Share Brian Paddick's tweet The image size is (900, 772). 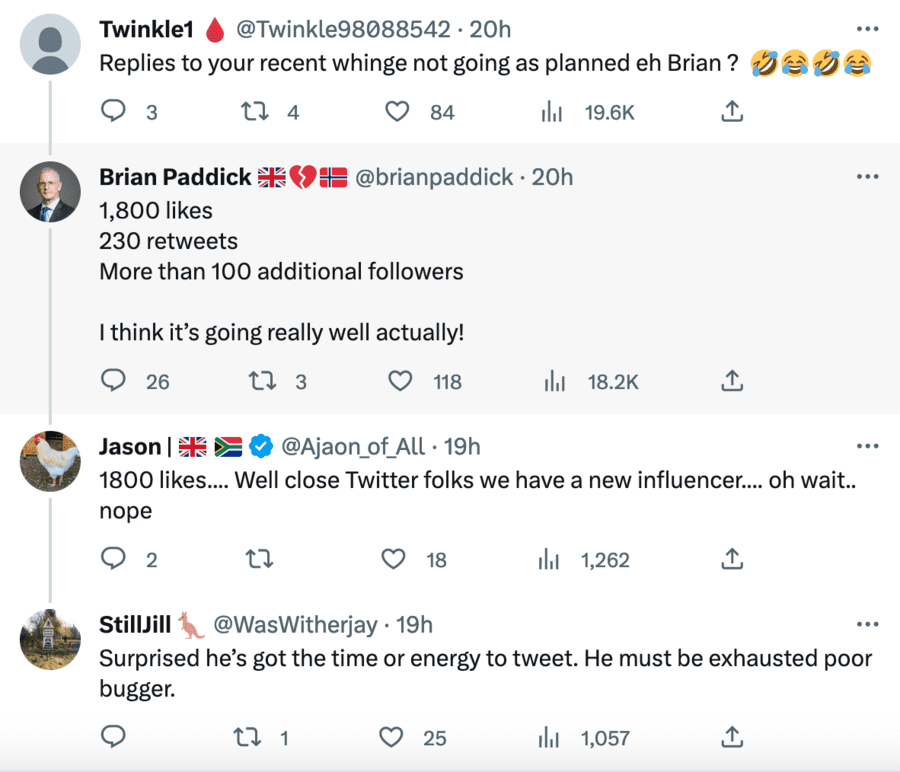click(x=732, y=381)
